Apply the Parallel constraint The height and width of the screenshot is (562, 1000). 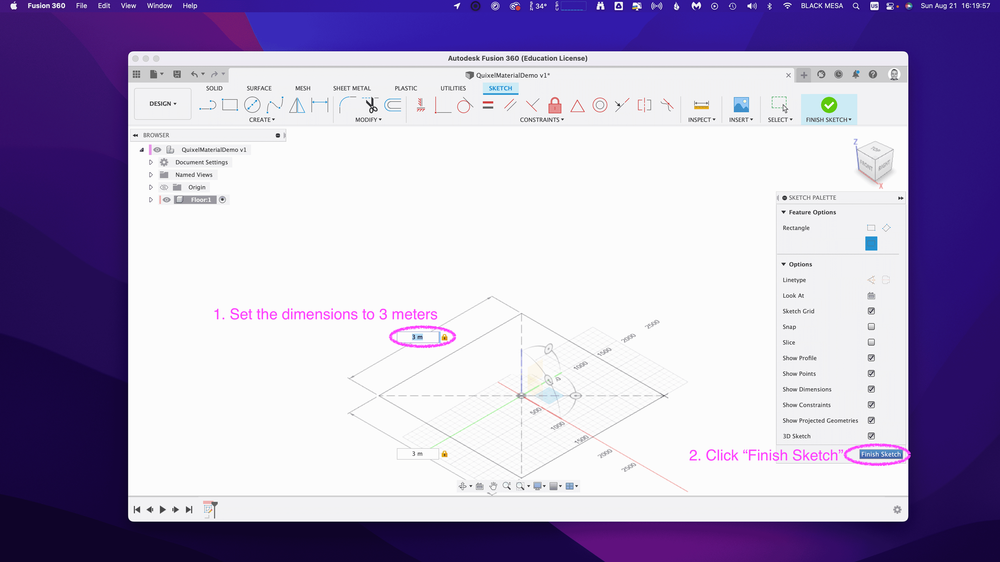pyautogui.click(x=510, y=105)
